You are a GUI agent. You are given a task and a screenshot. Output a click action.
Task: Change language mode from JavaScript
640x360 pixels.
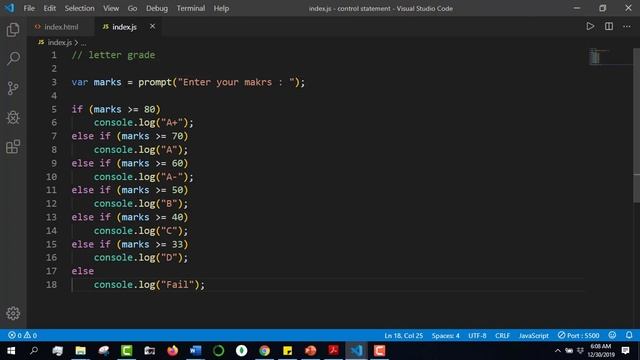coord(533,336)
